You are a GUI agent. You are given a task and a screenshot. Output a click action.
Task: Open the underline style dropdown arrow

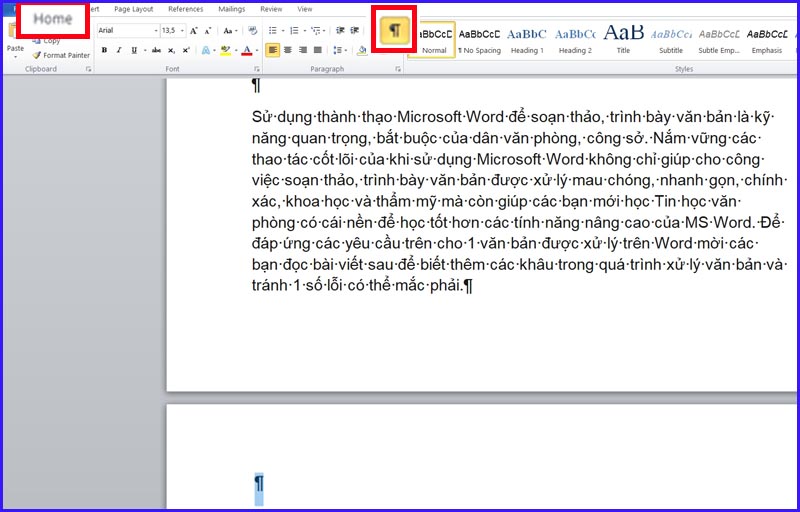145,50
